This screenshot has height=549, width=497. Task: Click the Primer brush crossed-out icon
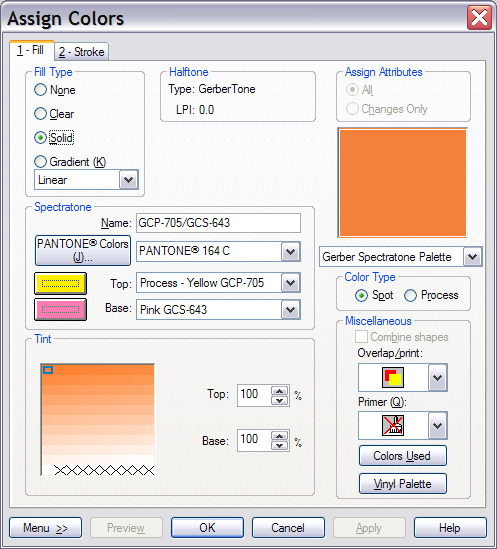pos(393,425)
